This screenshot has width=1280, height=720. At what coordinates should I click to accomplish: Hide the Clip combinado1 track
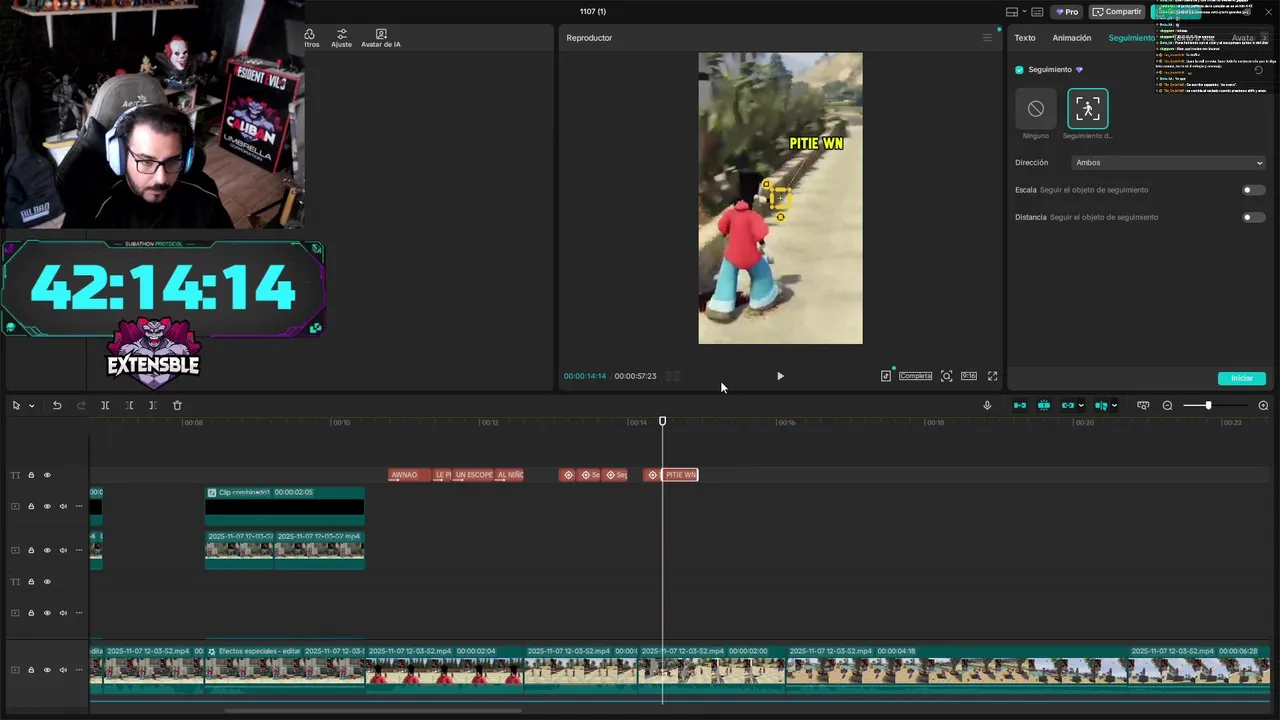pos(47,506)
